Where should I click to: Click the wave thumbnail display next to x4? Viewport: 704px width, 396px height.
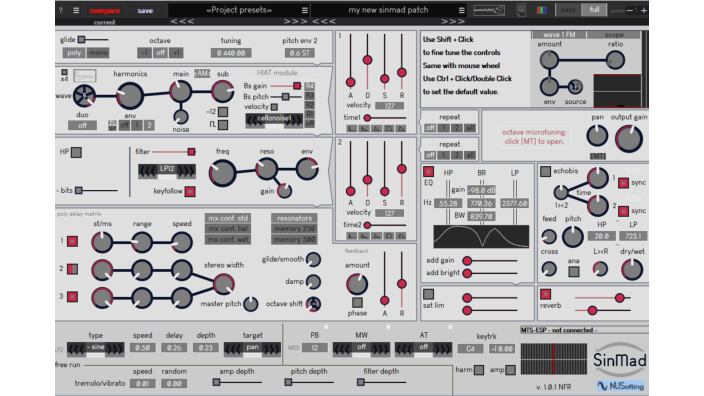click(x=85, y=75)
